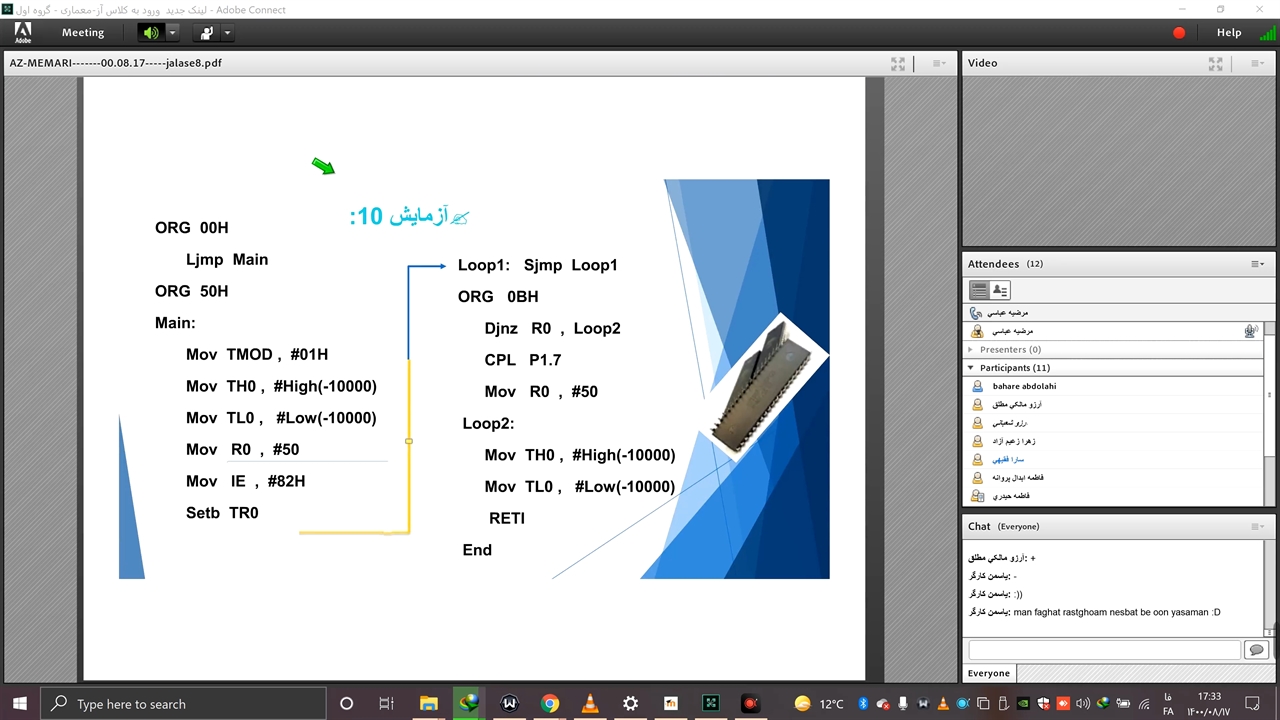
Task: Mute the meeting speaker audio
Action: pyautogui.click(x=150, y=33)
